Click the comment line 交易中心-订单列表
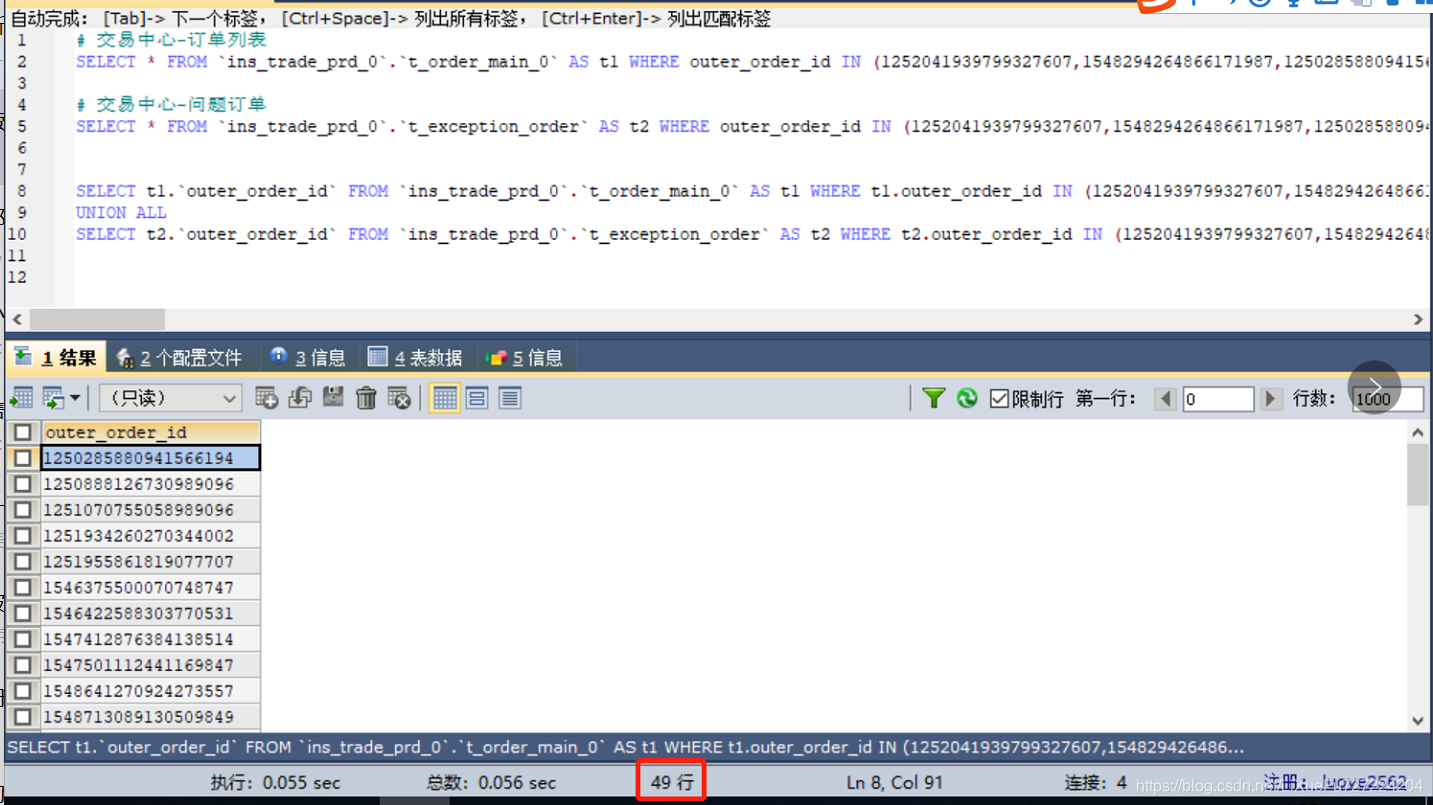The width and height of the screenshot is (1433, 805). pyautogui.click(x=171, y=40)
